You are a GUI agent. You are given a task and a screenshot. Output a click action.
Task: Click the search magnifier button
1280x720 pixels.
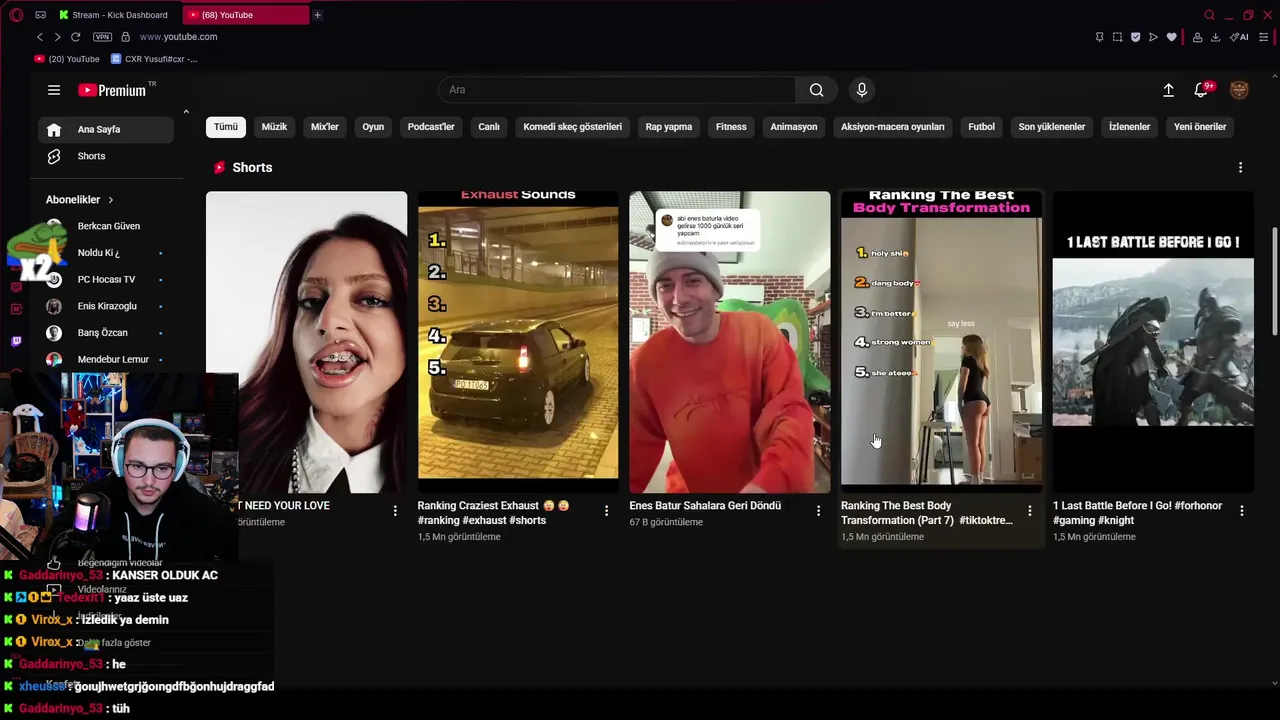point(817,90)
